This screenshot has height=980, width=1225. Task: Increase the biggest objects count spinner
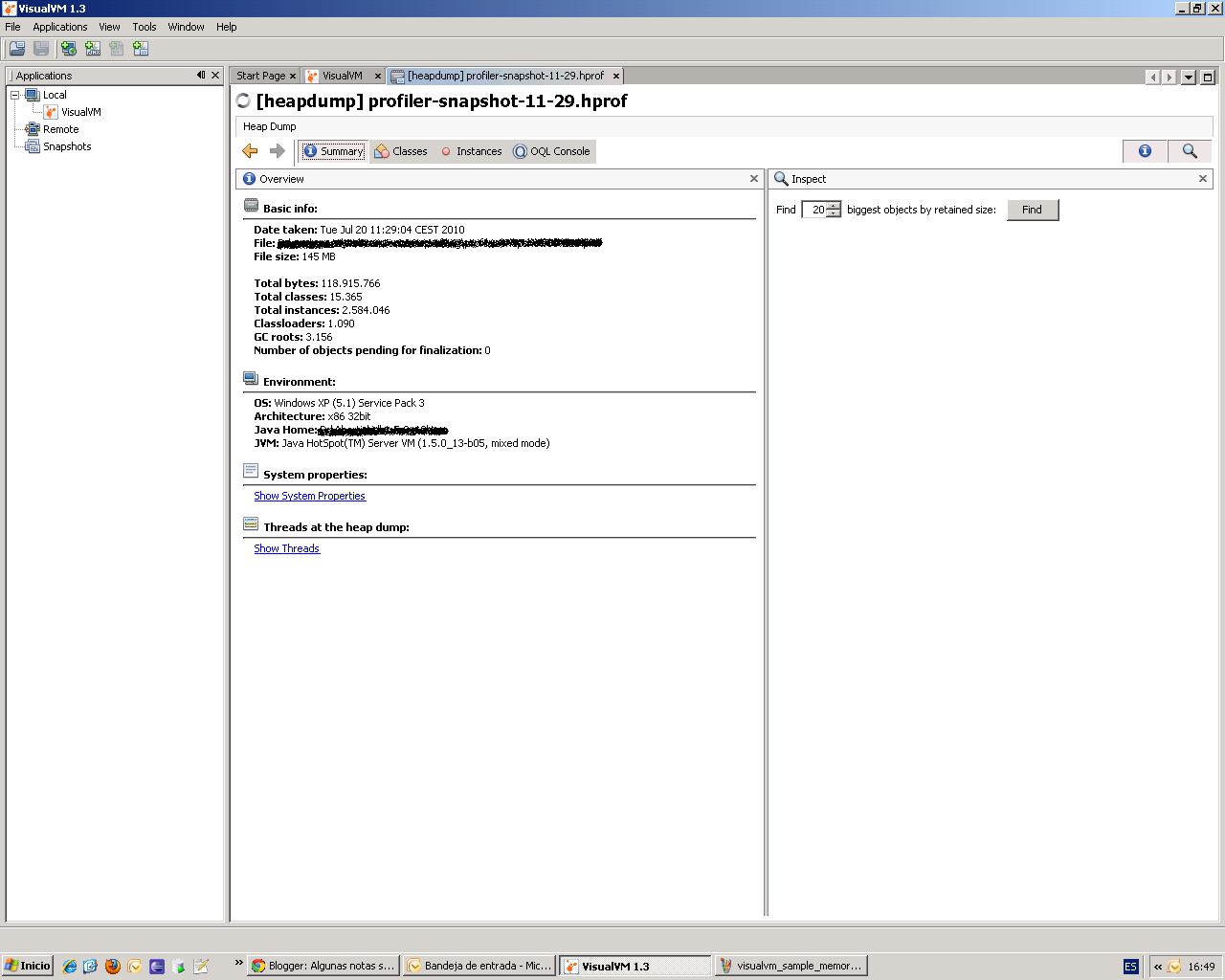pyautogui.click(x=834, y=206)
